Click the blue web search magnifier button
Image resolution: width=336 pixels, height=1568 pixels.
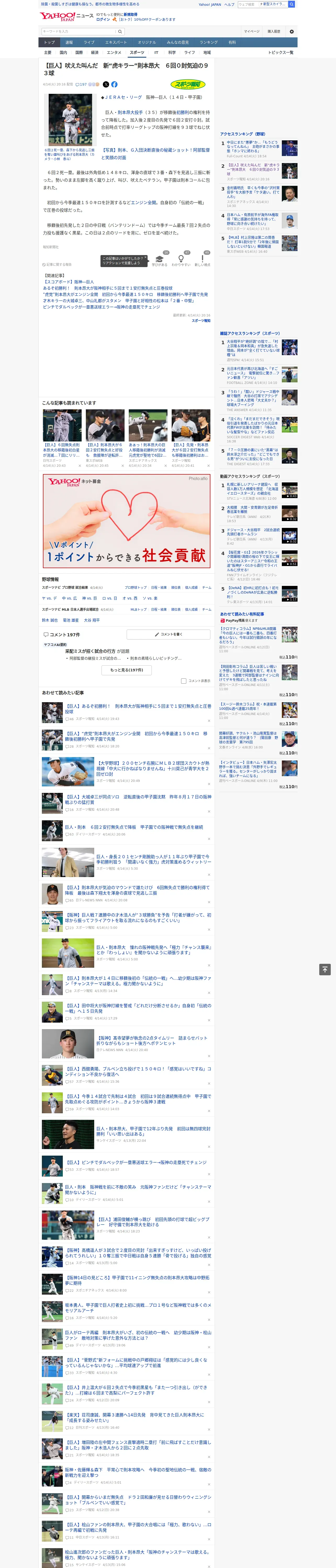292,4
